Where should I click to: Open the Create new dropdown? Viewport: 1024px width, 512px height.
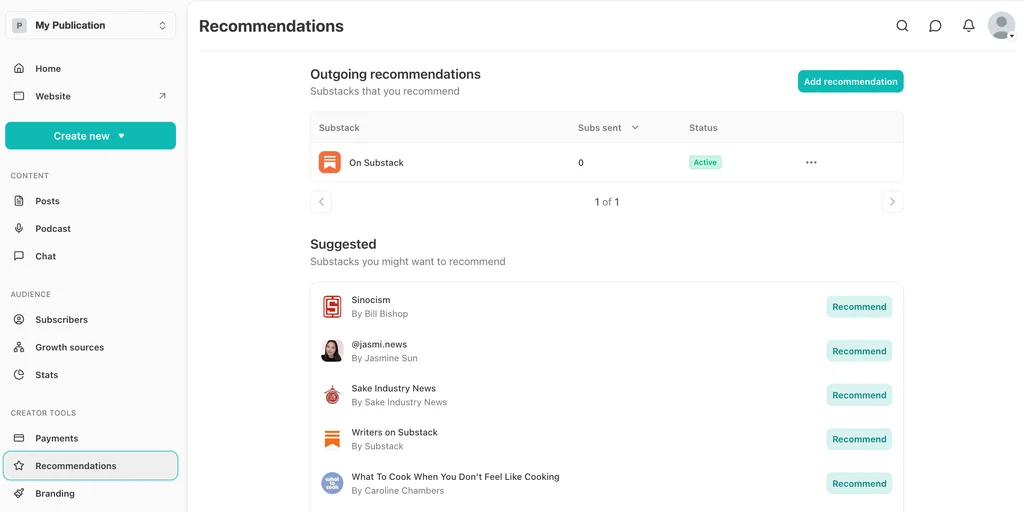coord(91,136)
